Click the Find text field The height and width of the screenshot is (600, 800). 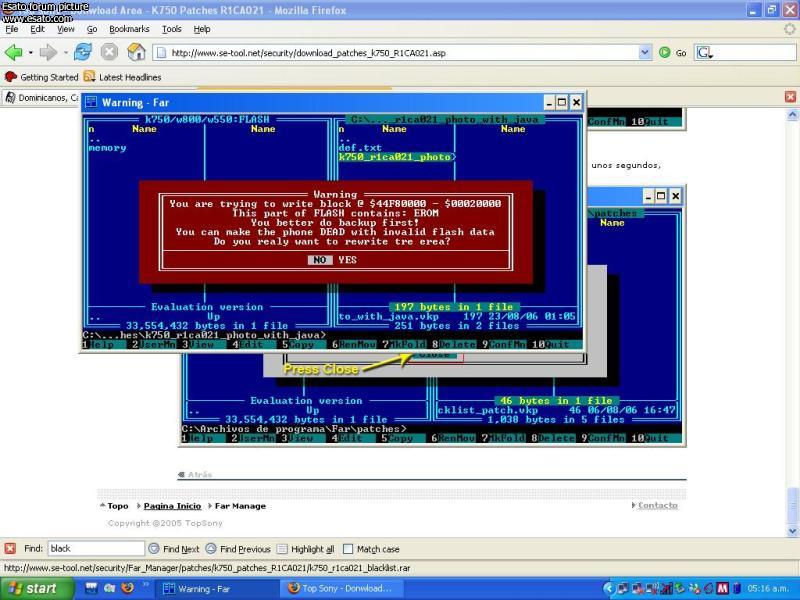pos(96,548)
